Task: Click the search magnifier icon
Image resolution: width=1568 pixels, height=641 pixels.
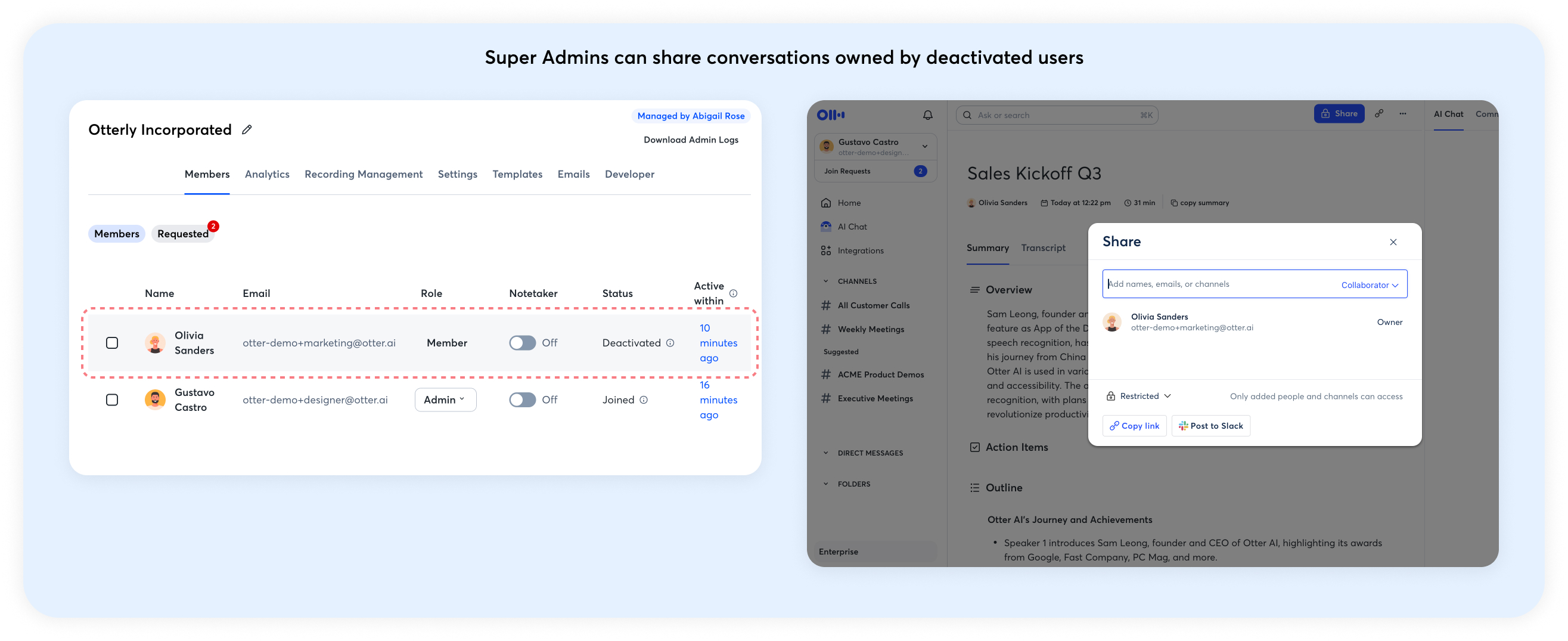Action: (967, 115)
